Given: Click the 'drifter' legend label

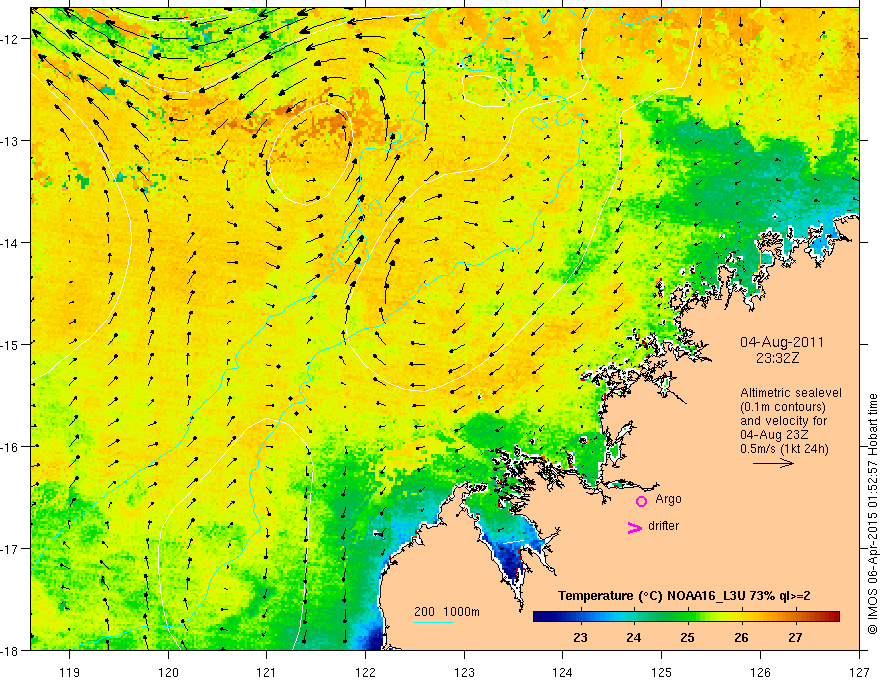Looking at the screenshot, I should pyautogui.click(x=663, y=526).
